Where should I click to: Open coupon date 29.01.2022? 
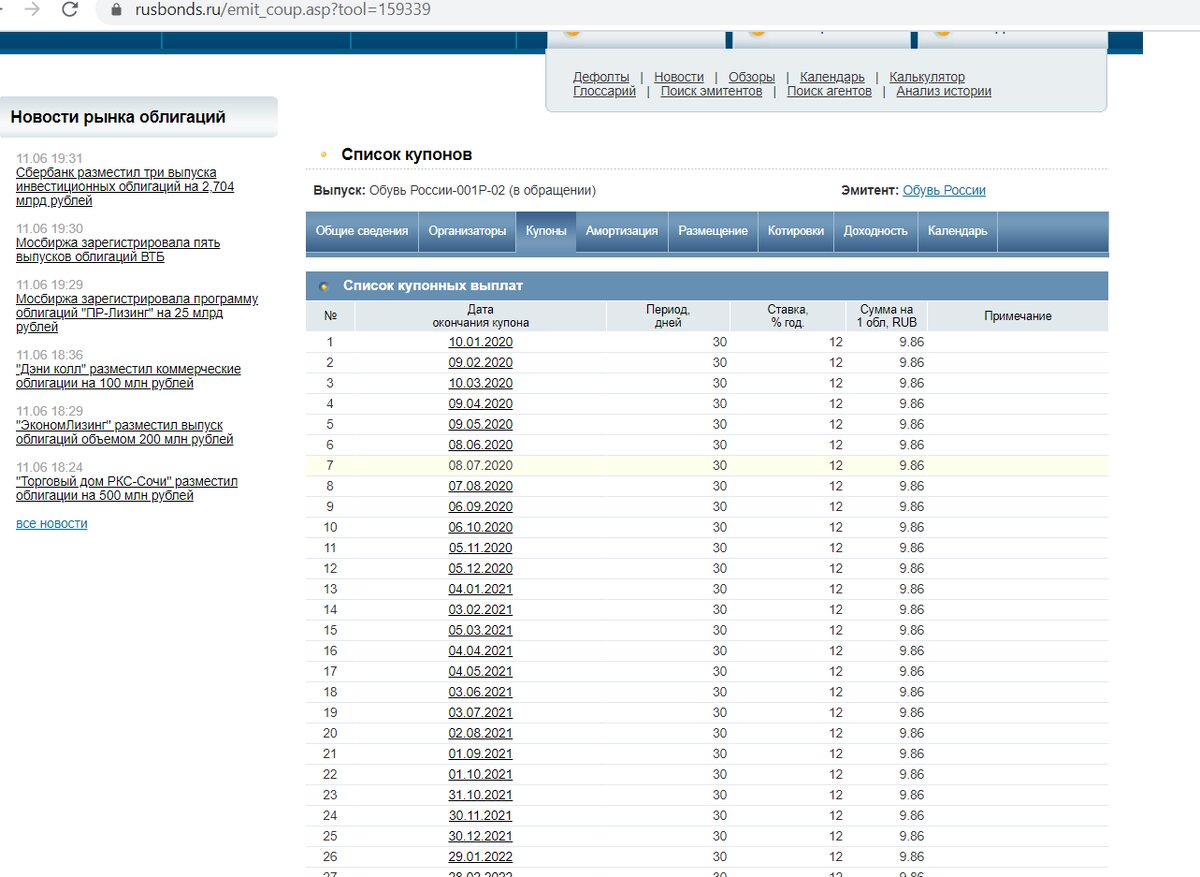(x=480, y=856)
